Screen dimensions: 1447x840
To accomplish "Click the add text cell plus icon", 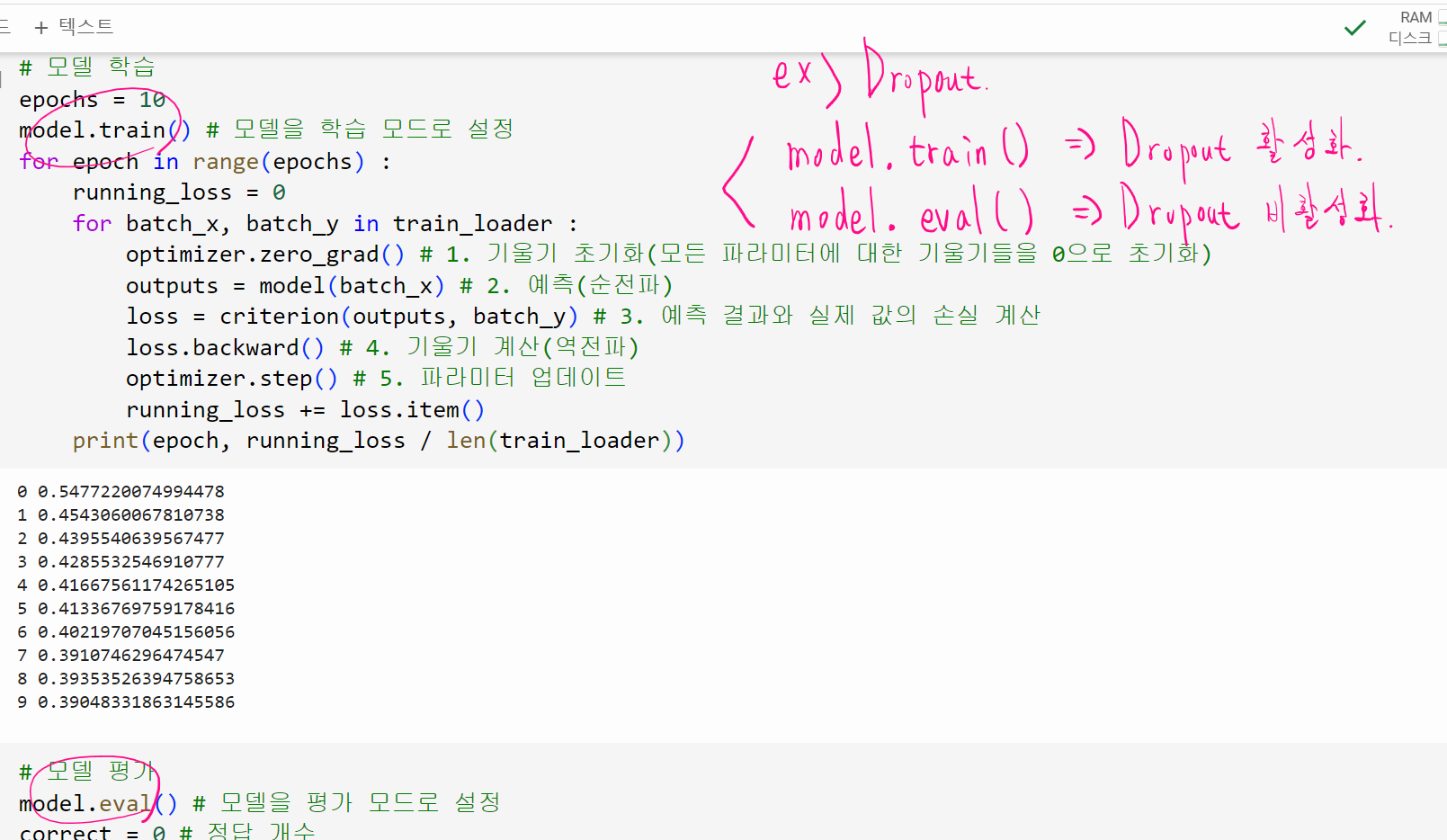I will pyautogui.click(x=40, y=28).
